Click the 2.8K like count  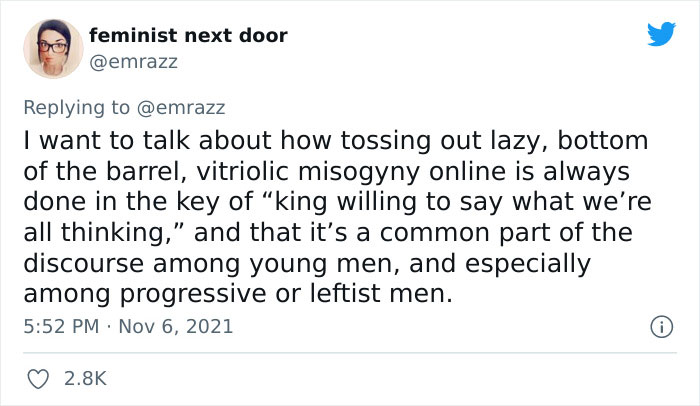(84, 379)
